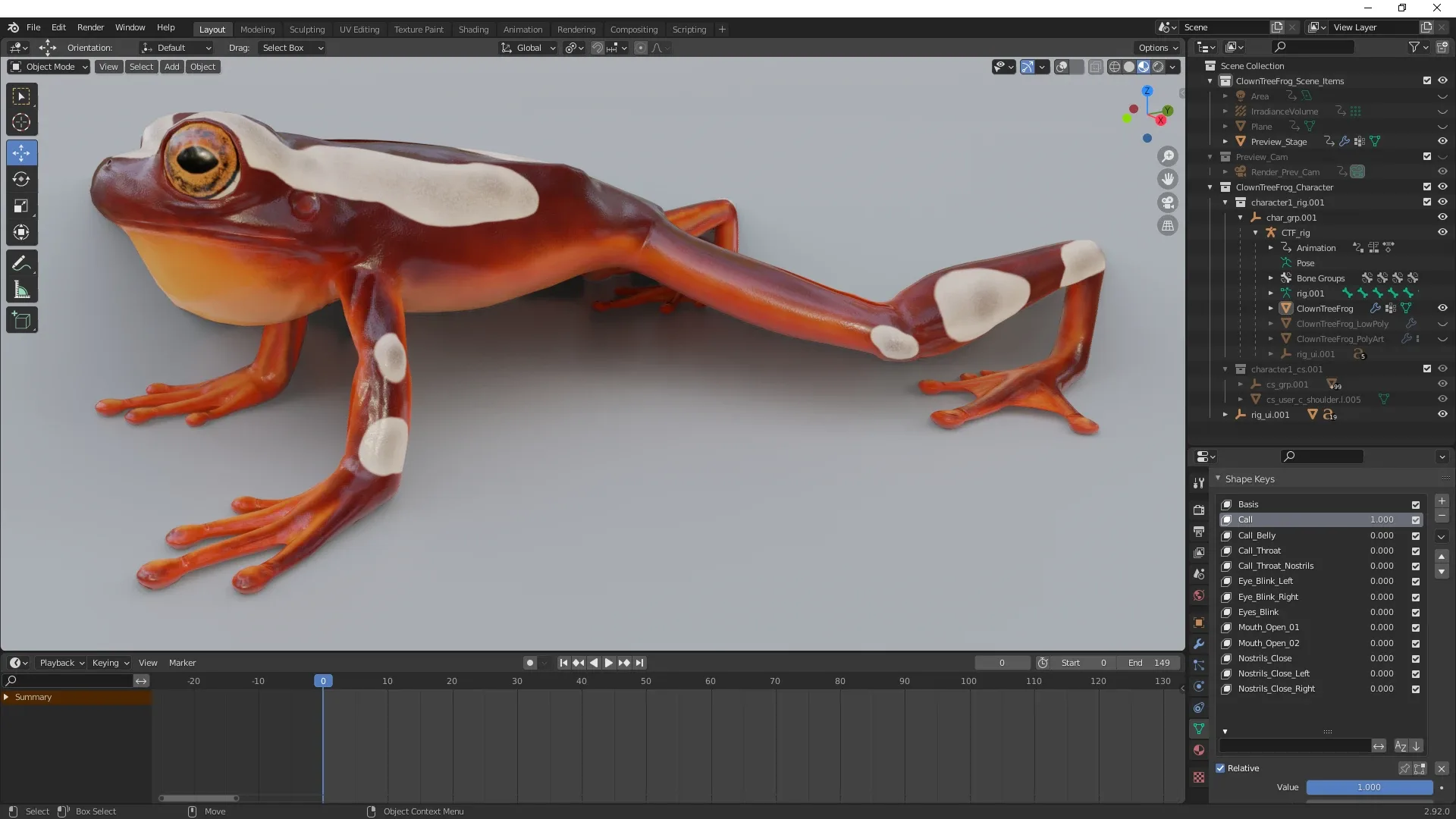Click the timeline horizontal scrollbar

[x=199, y=798]
